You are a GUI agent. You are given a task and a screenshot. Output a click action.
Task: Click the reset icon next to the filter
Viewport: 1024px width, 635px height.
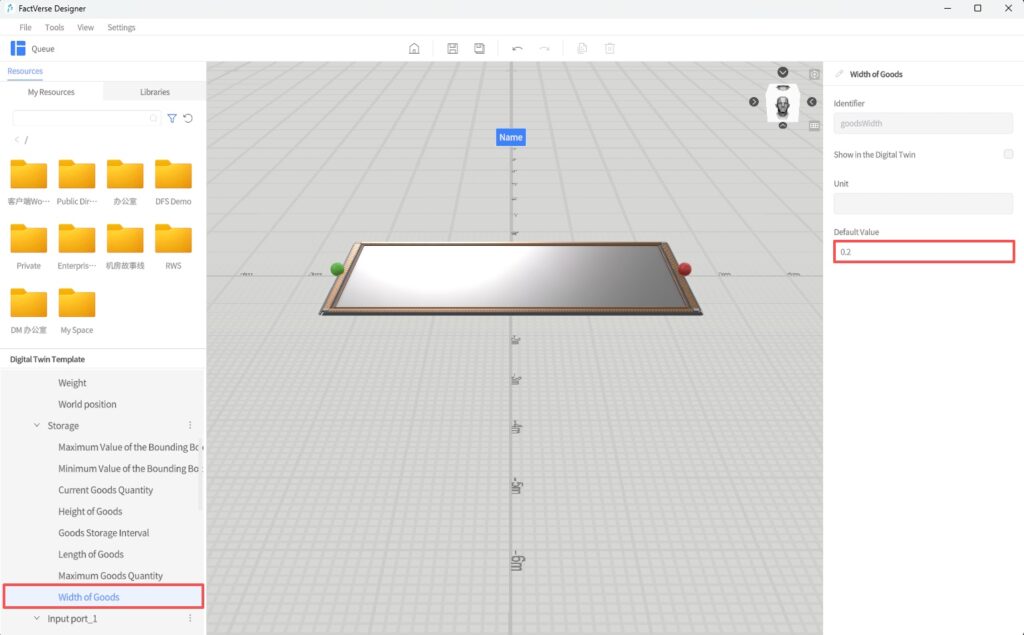point(189,118)
